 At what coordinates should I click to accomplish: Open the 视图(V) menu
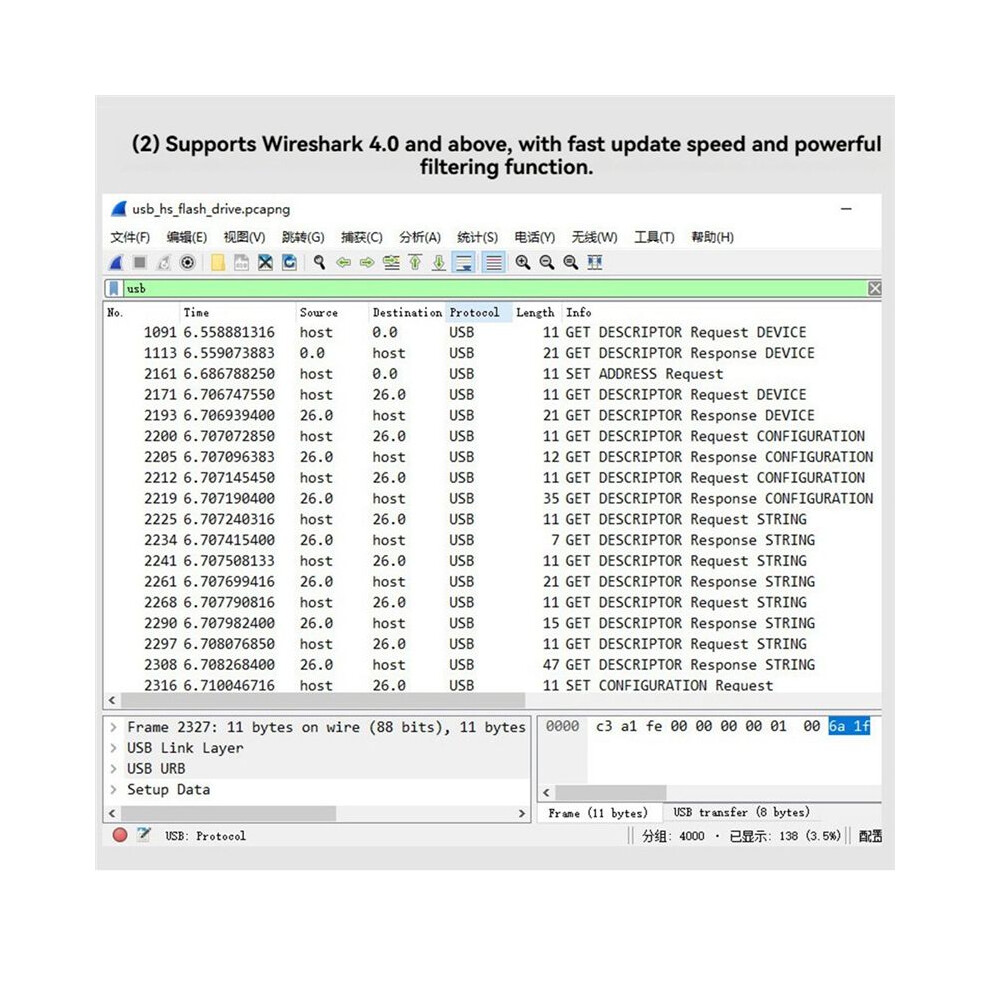244,237
